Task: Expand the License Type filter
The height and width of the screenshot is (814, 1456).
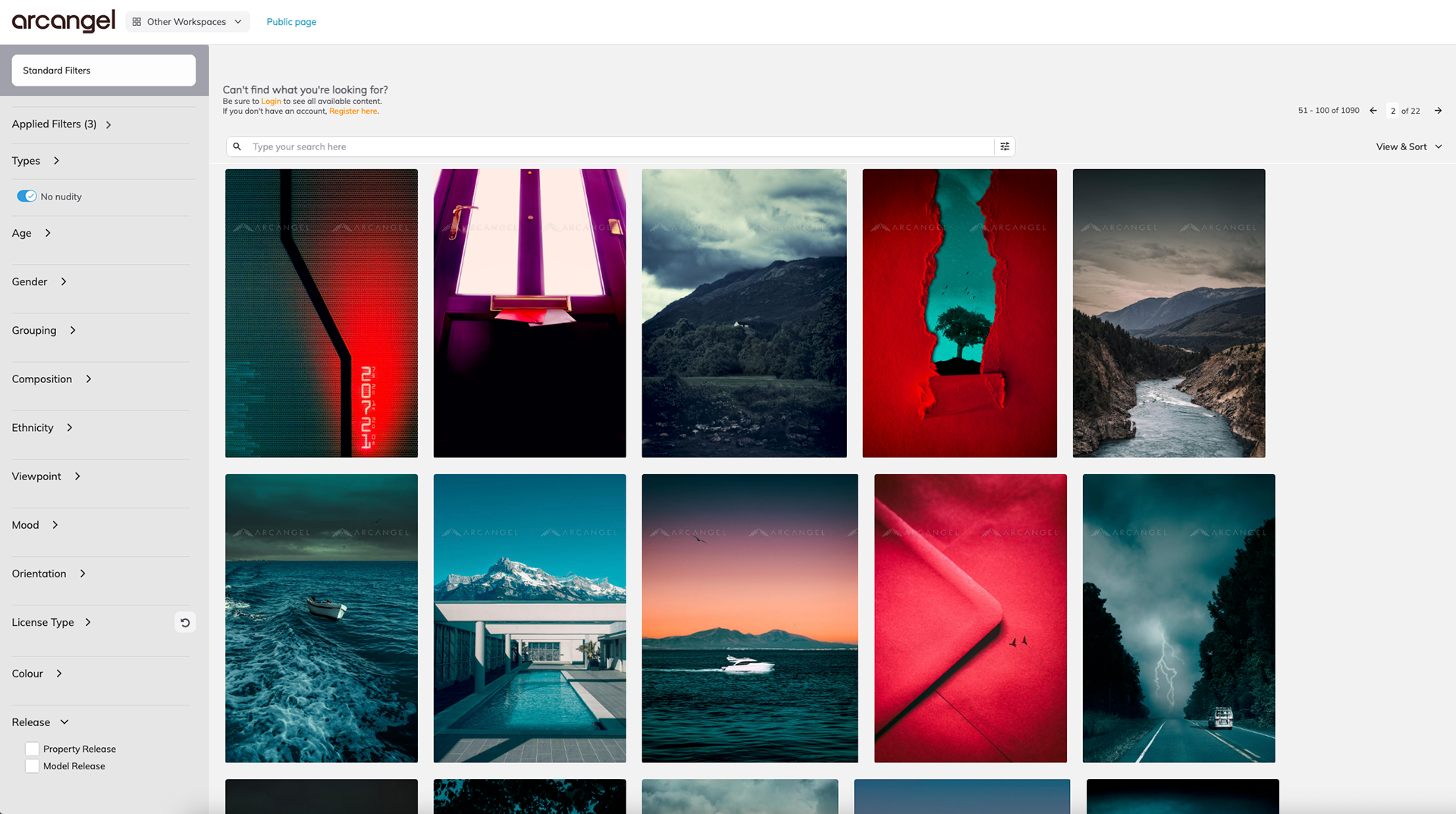Action: [52, 622]
